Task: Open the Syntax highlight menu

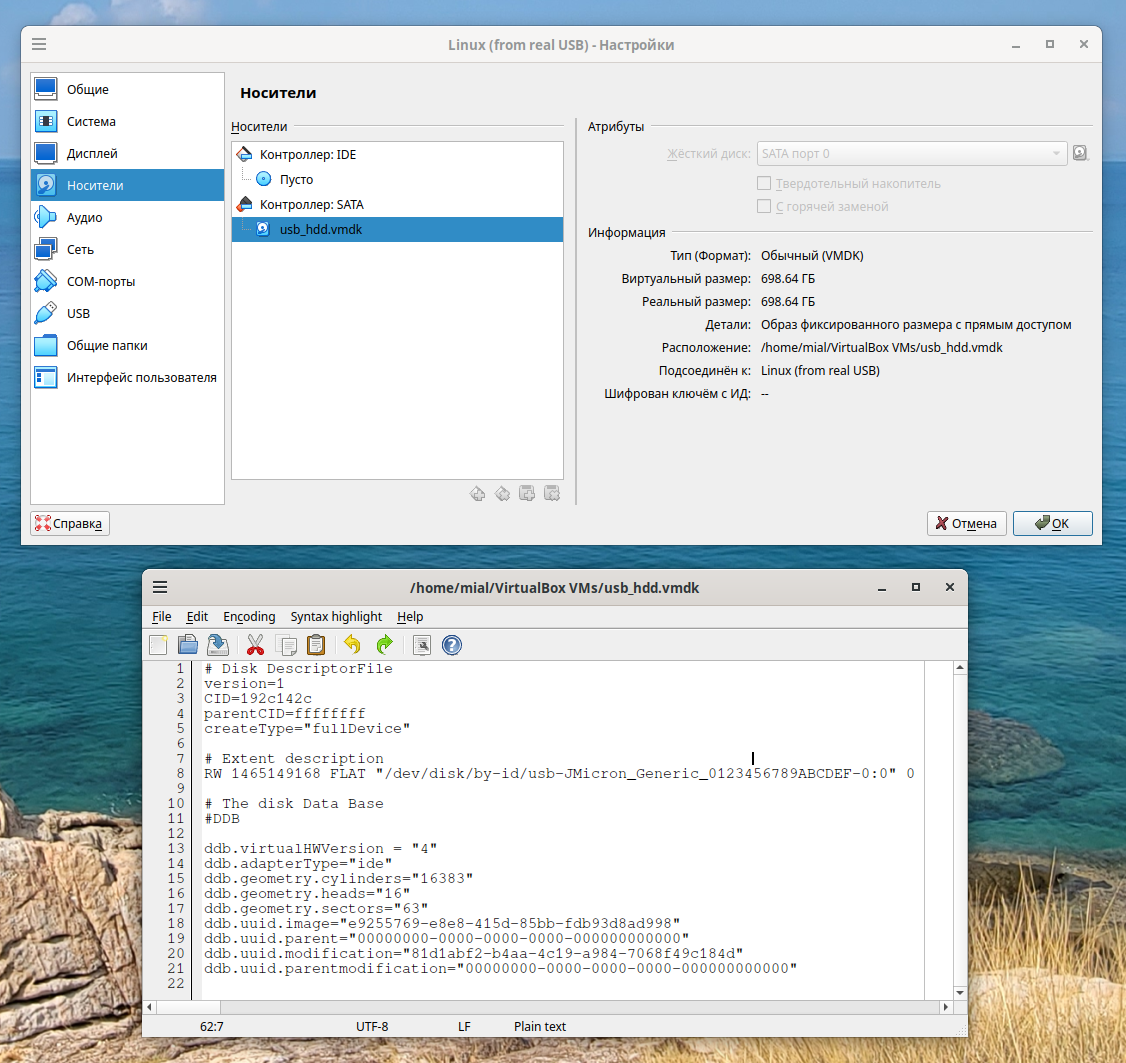Action: 336,617
